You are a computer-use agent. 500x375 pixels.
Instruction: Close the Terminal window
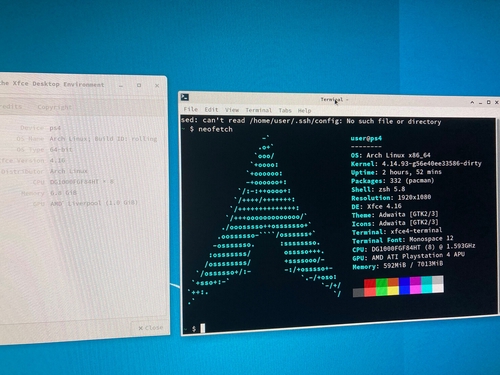[x=496, y=102]
